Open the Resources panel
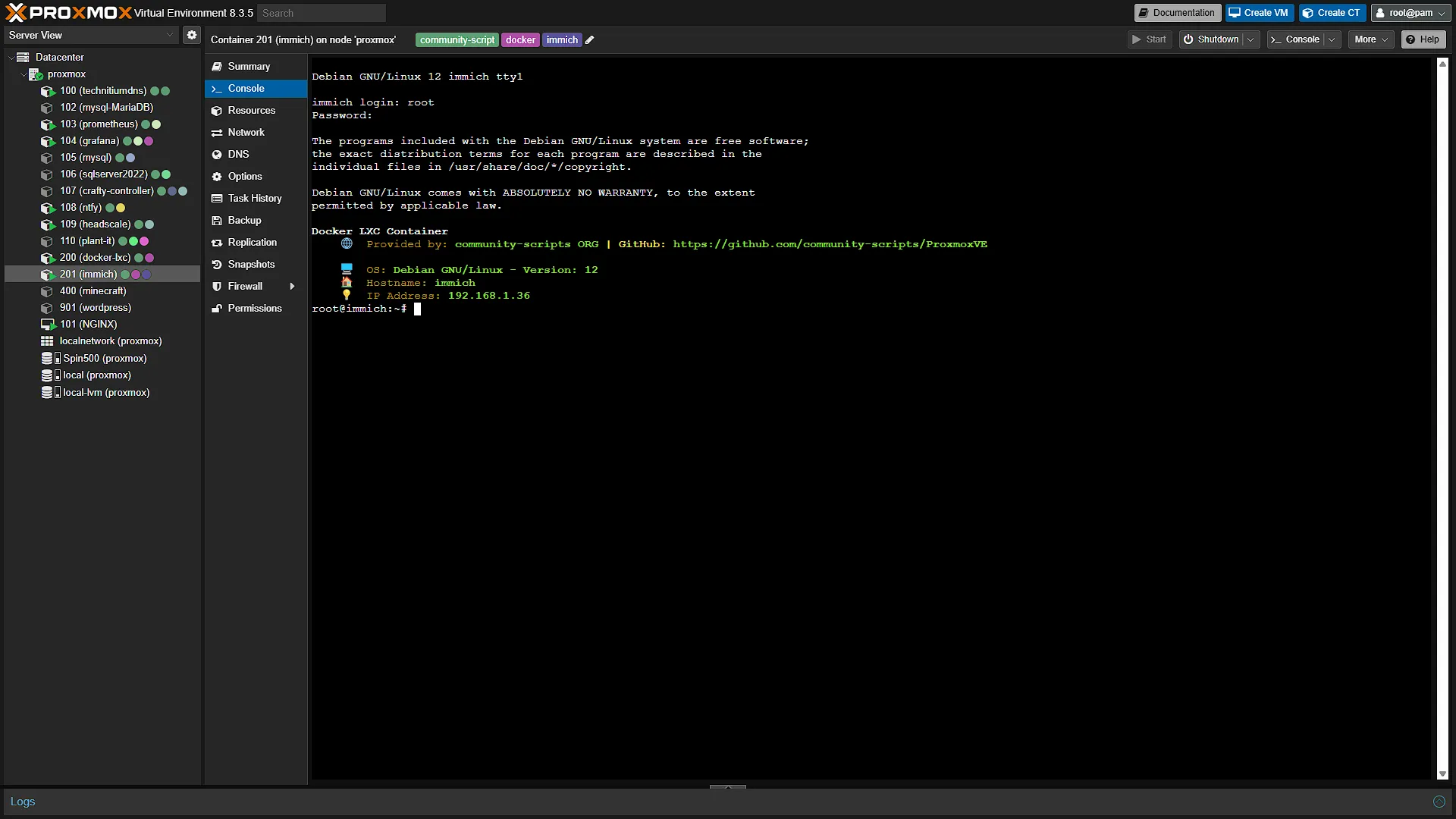 [x=256, y=111]
